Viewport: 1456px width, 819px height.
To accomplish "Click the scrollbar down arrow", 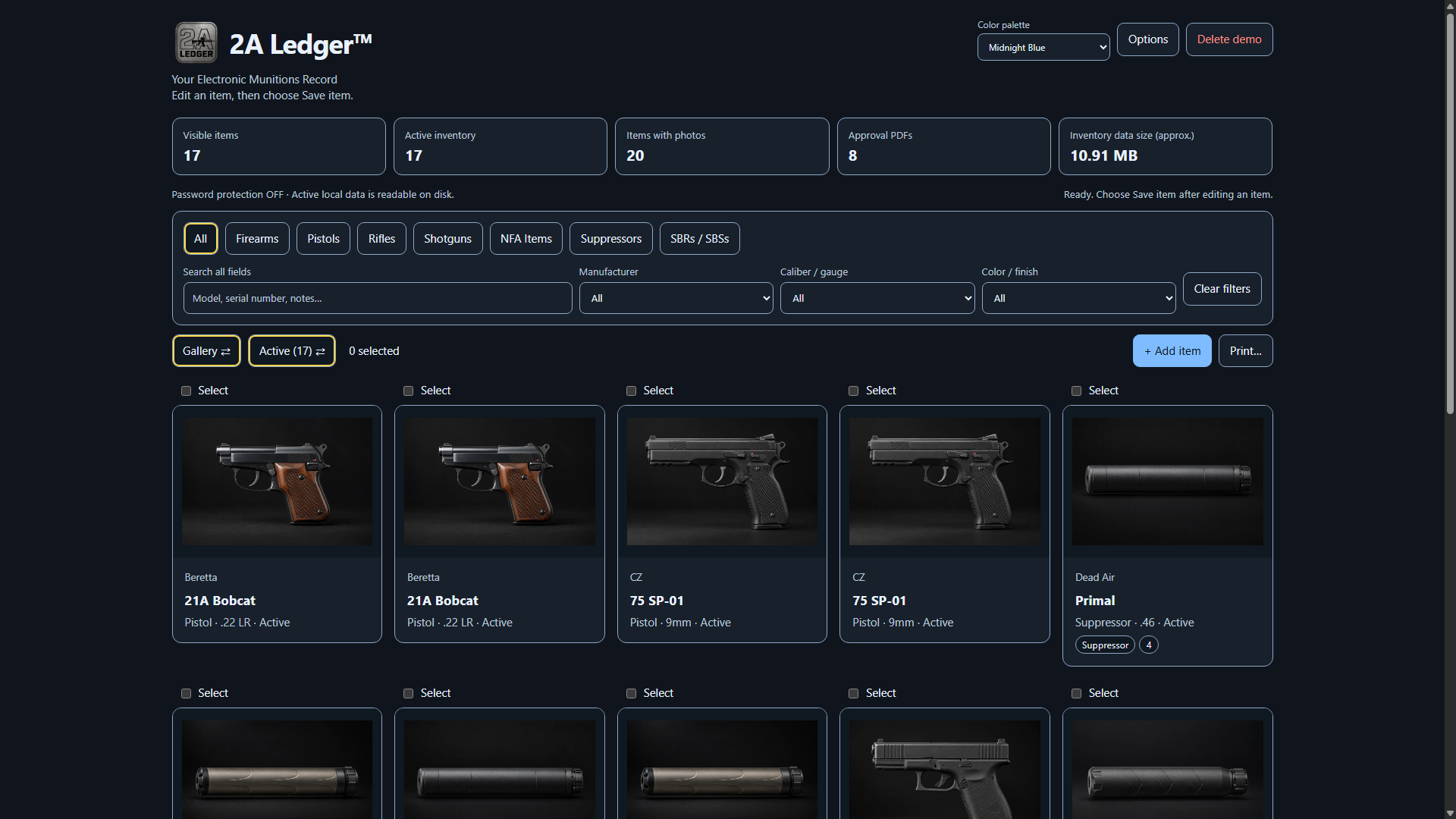I will pyautogui.click(x=1450, y=812).
